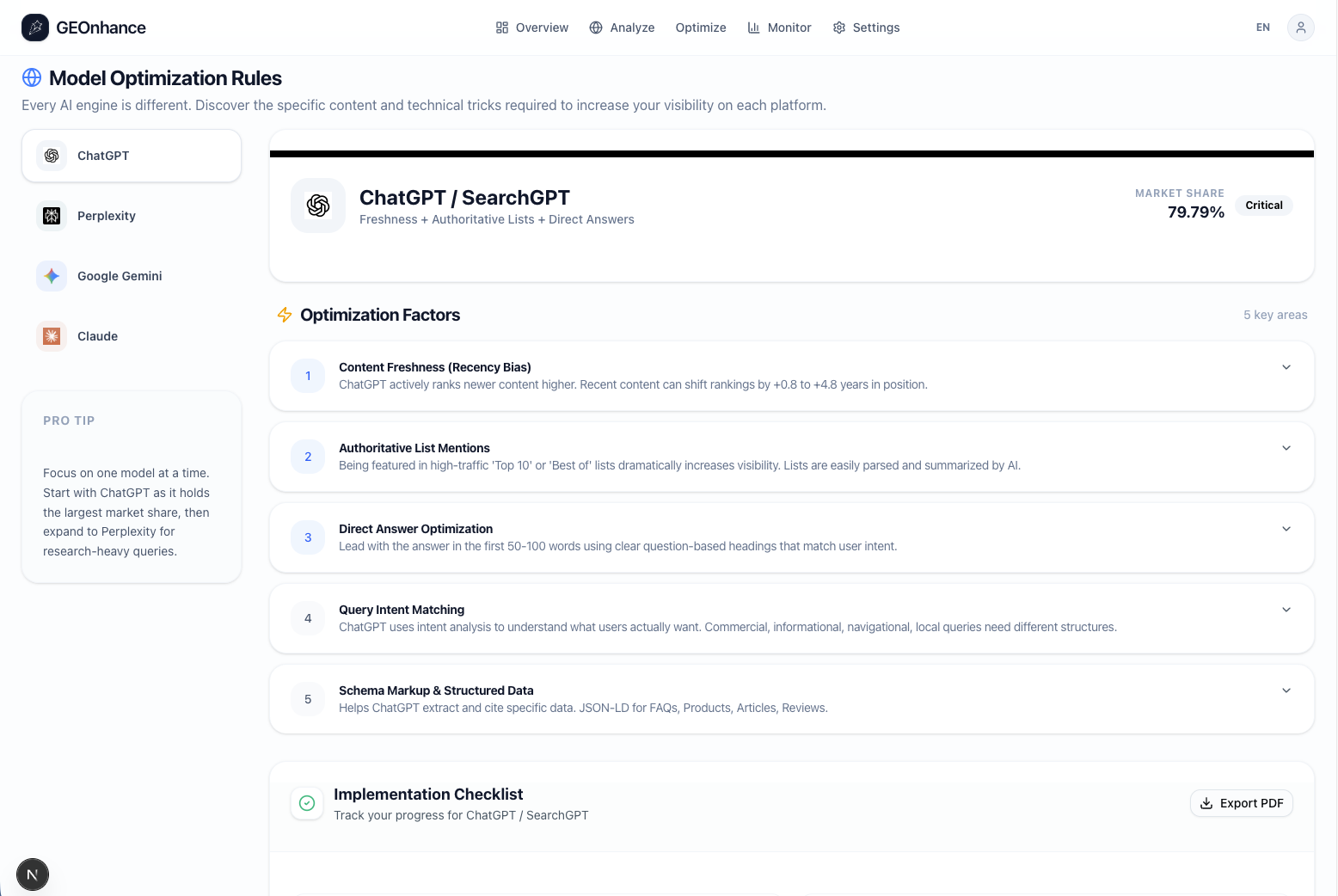Open the Overview navigation tab

[532, 28]
